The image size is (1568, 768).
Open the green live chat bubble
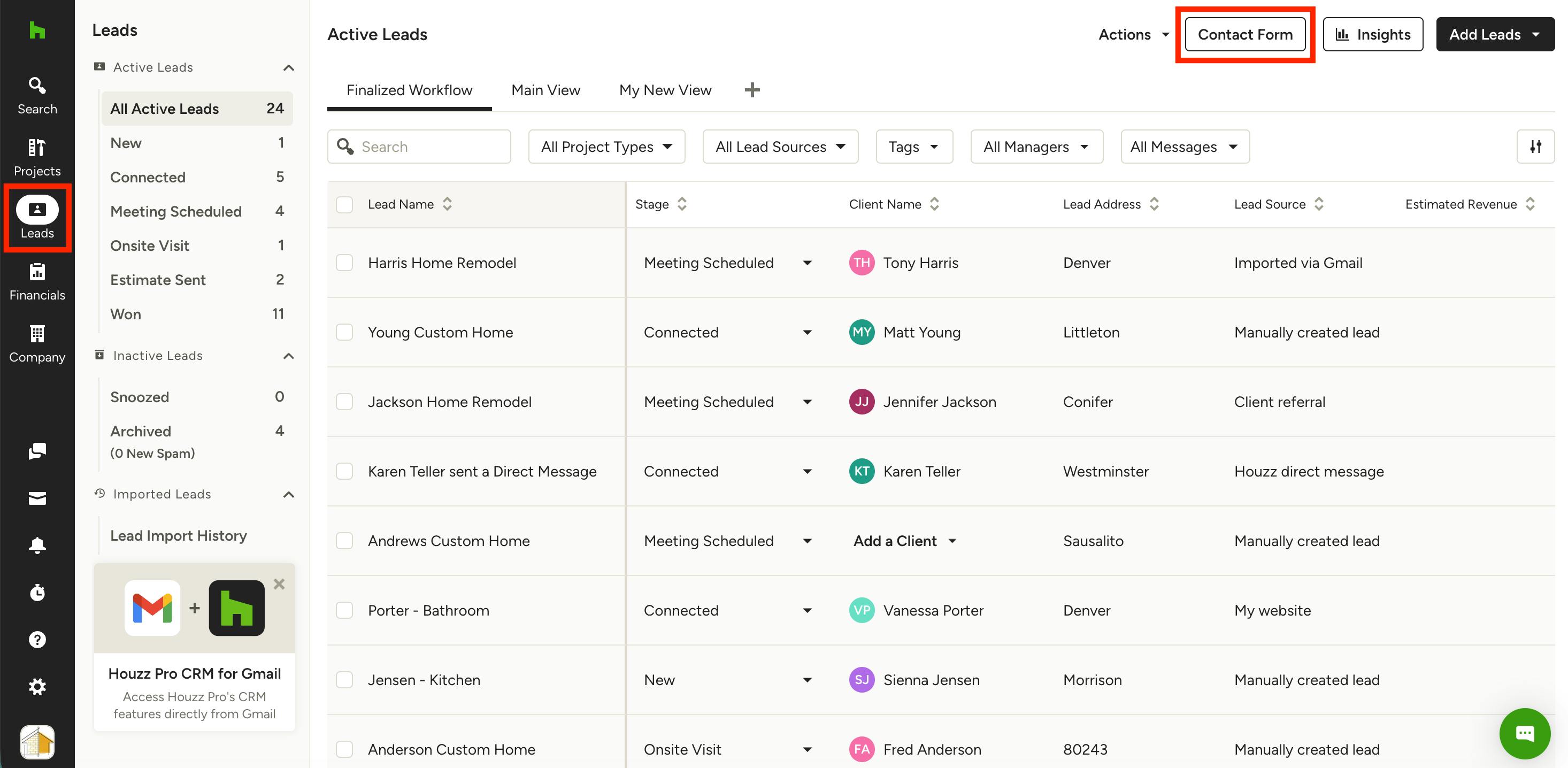[1525, 733]
